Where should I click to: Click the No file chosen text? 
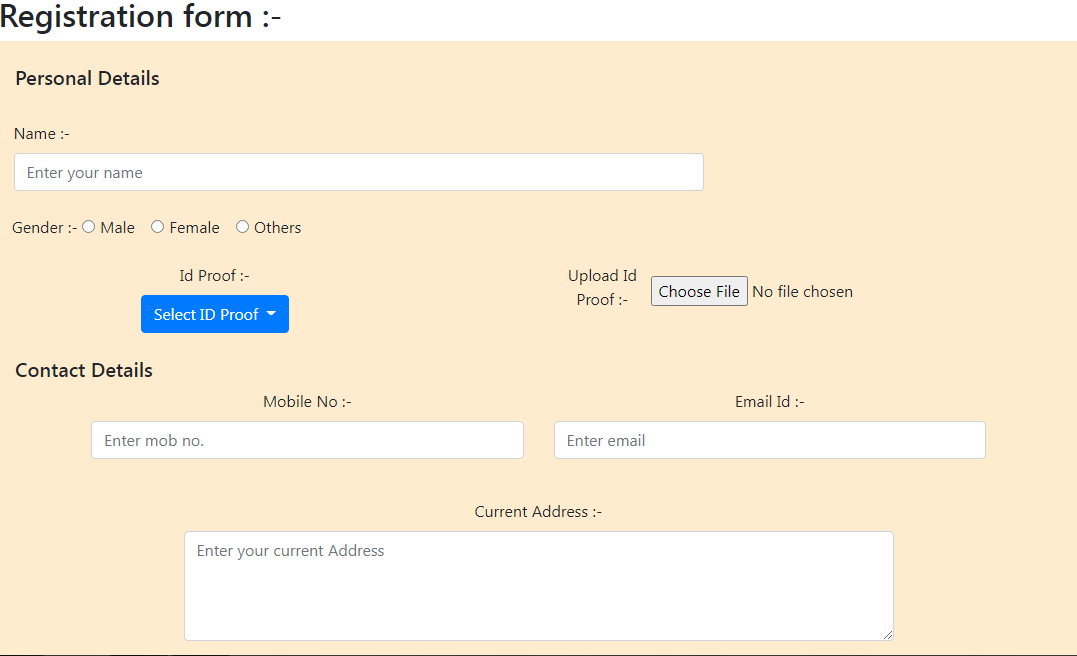click(802, 291)
